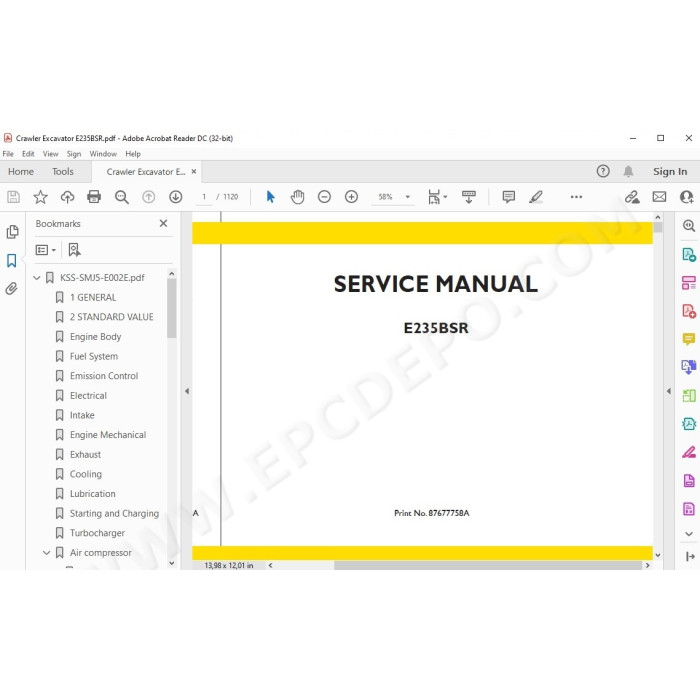Add a comment sticky note
Screen dimensions: 700x700
coord(508,197)
